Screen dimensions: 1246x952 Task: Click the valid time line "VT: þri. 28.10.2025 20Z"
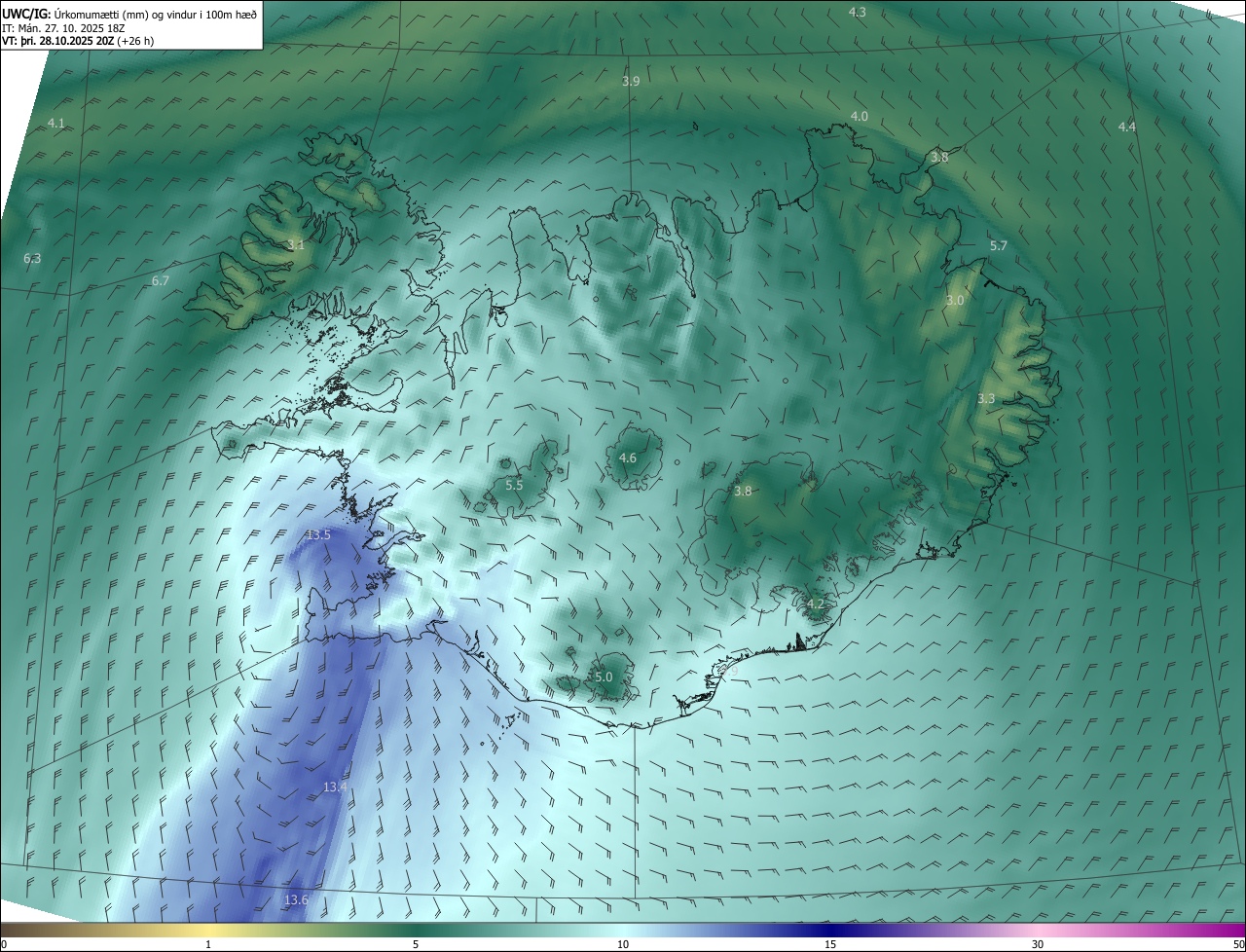point(58,41)
